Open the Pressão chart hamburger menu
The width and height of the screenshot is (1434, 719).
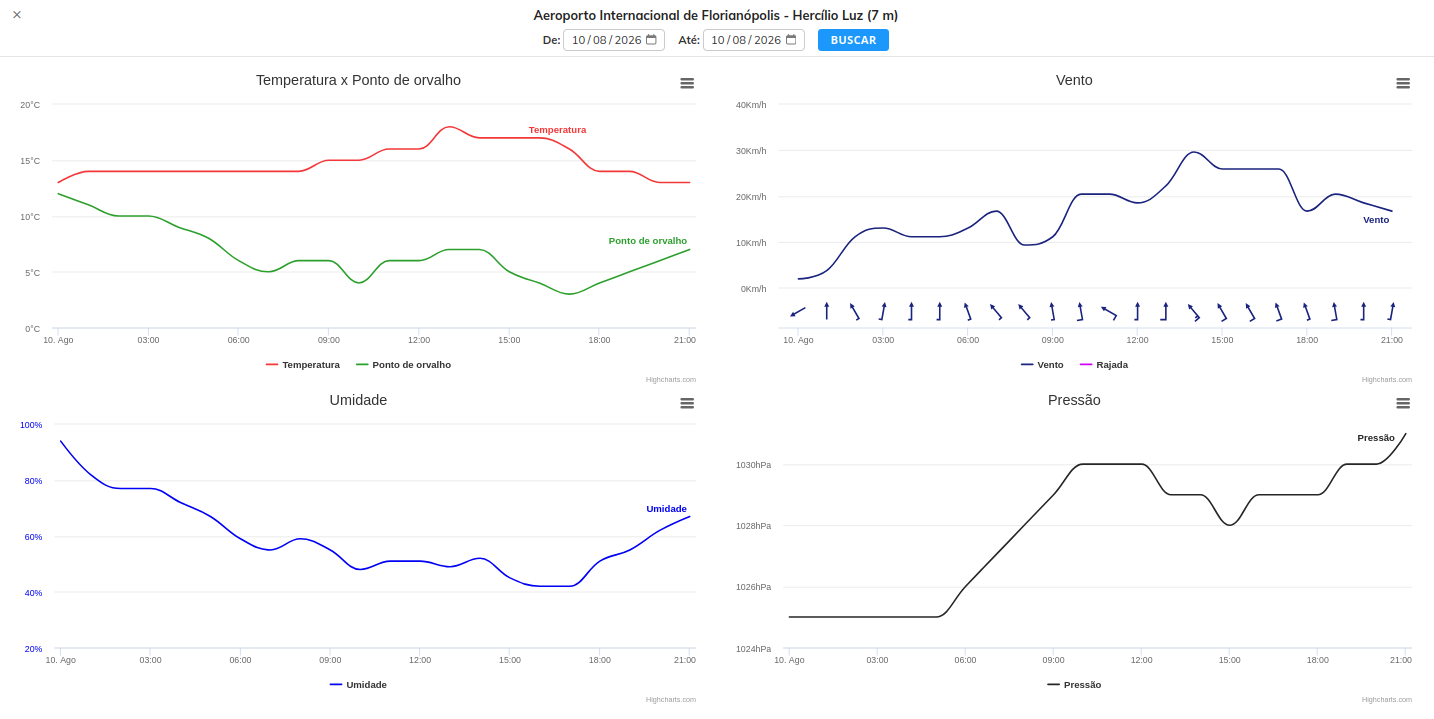(1403, 403)
